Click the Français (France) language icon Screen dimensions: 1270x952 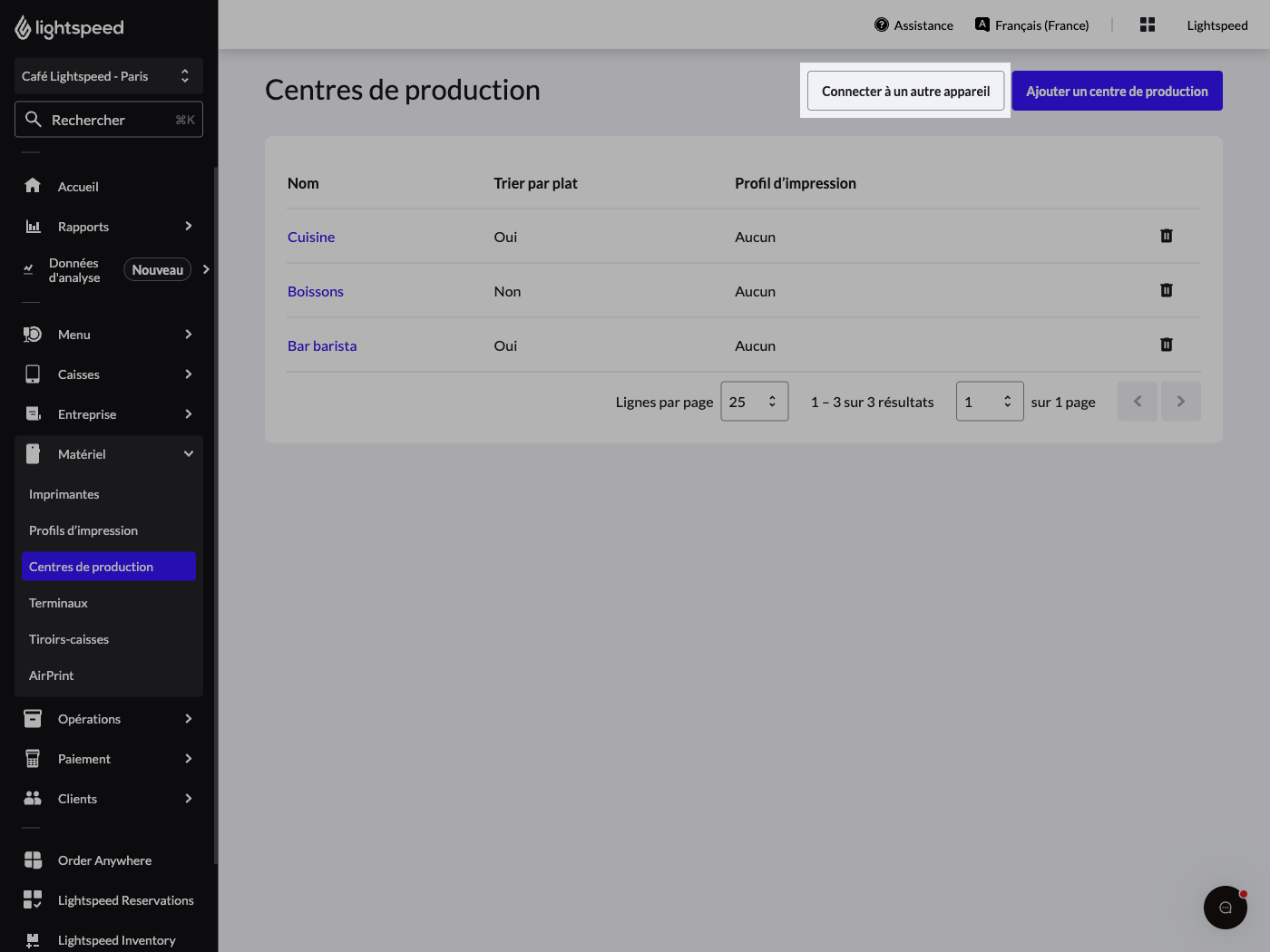point(982,24)
